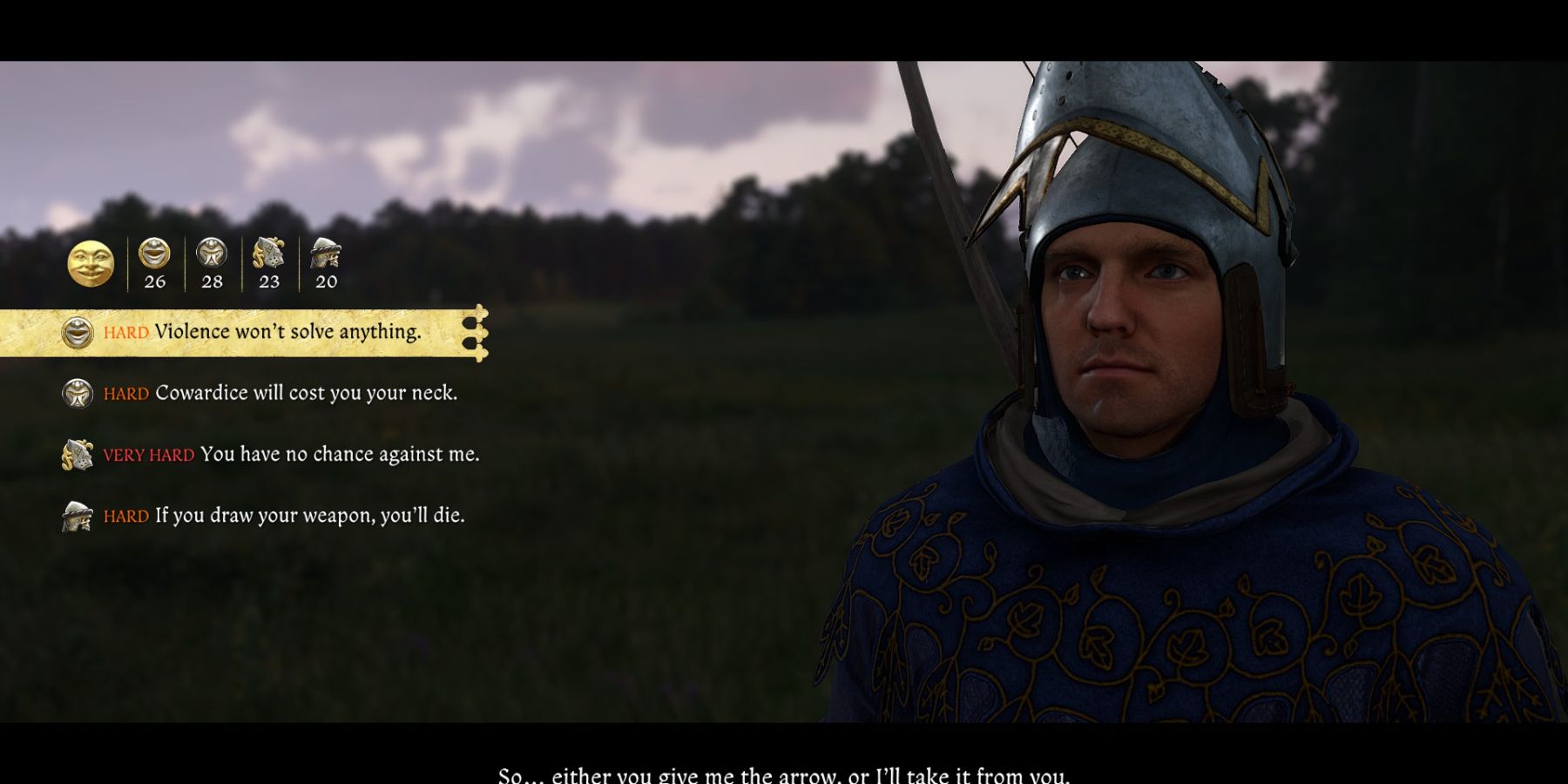
Task: Click the skill value 28
Action: tap(212, 281)
